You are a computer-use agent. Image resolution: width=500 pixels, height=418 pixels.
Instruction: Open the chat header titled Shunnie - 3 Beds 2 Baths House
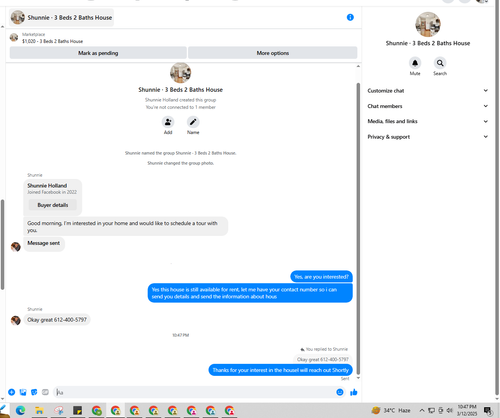pyautogui.click(x=62, y=17)
